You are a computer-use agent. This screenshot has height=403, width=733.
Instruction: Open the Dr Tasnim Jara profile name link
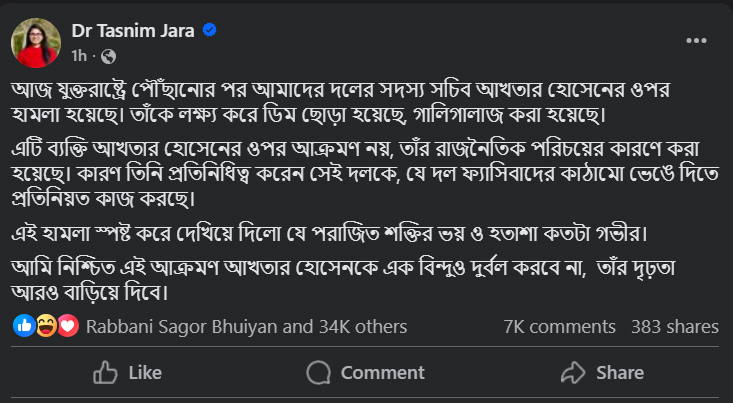(x=133, y=31)
